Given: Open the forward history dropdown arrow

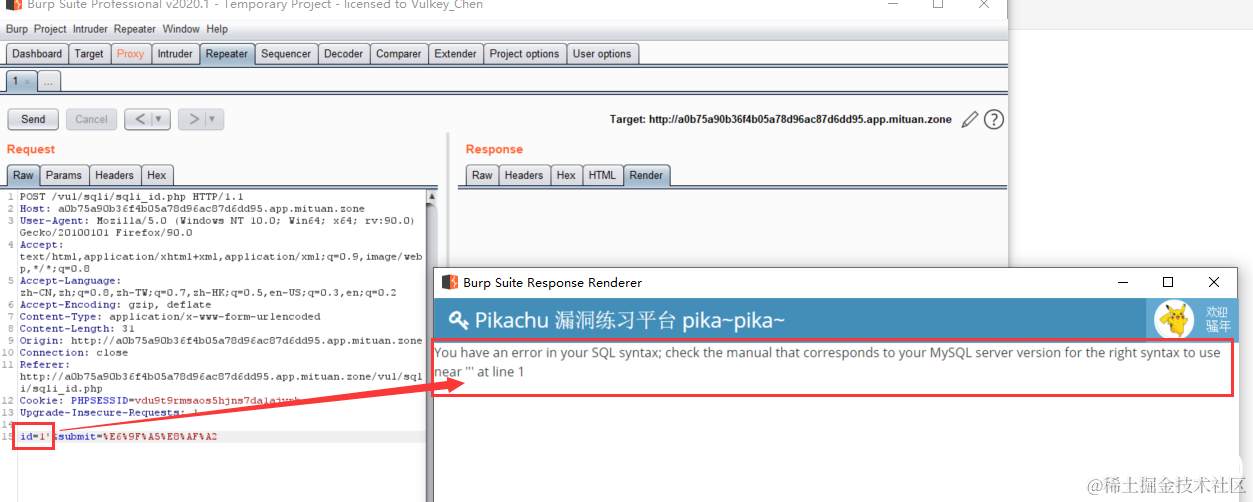Looking at the screenshot, I should (x=214, y=119).
